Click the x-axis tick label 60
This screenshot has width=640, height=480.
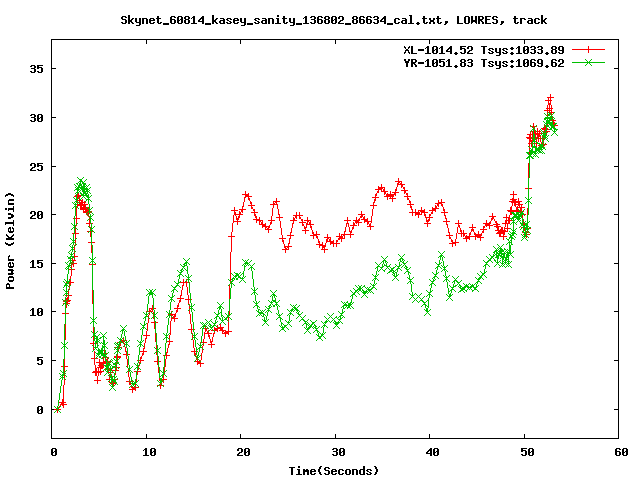[621, 452]
